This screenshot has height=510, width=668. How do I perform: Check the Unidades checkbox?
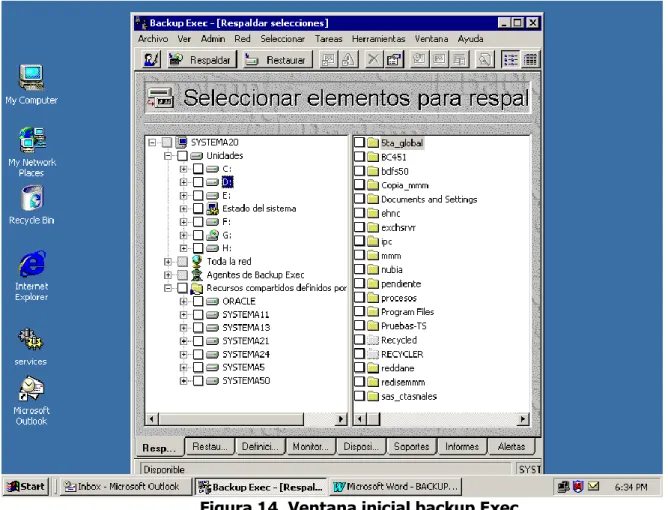tap(182, 156)
